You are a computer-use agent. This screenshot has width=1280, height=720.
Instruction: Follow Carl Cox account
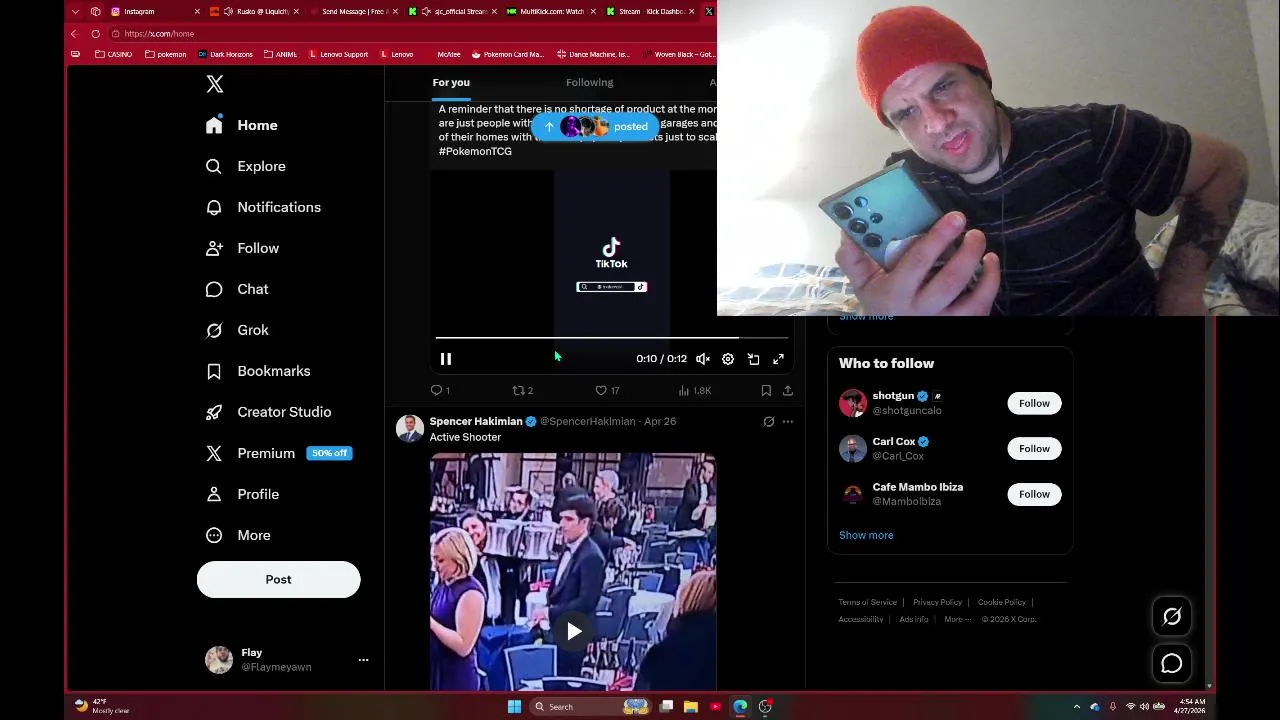click(1034, 448)
